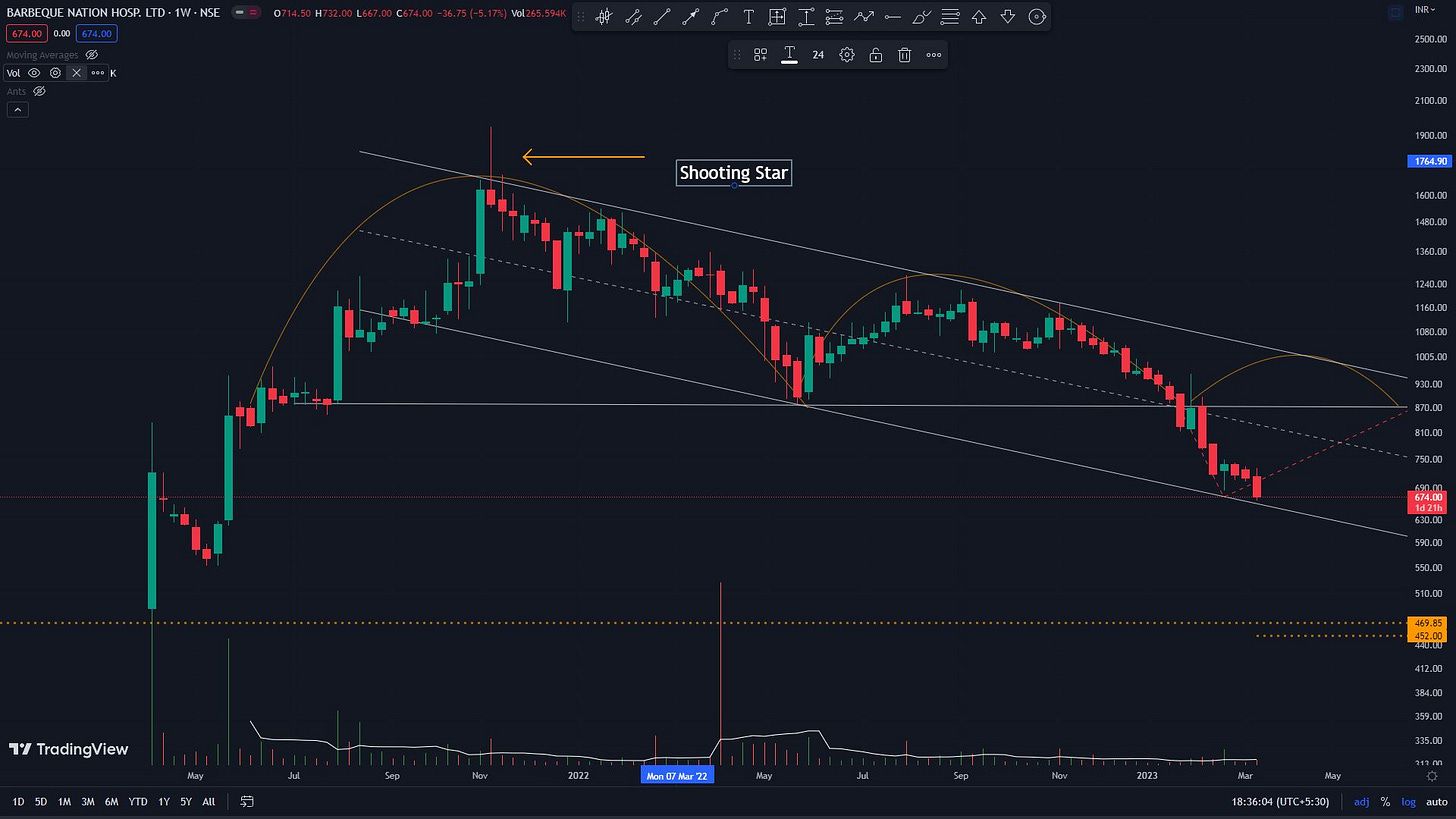Viewport: 1456px width, 819px height.
Task: Toggle adj adjusted data option
Action: pyautogui.click(x=1361, y=801)
